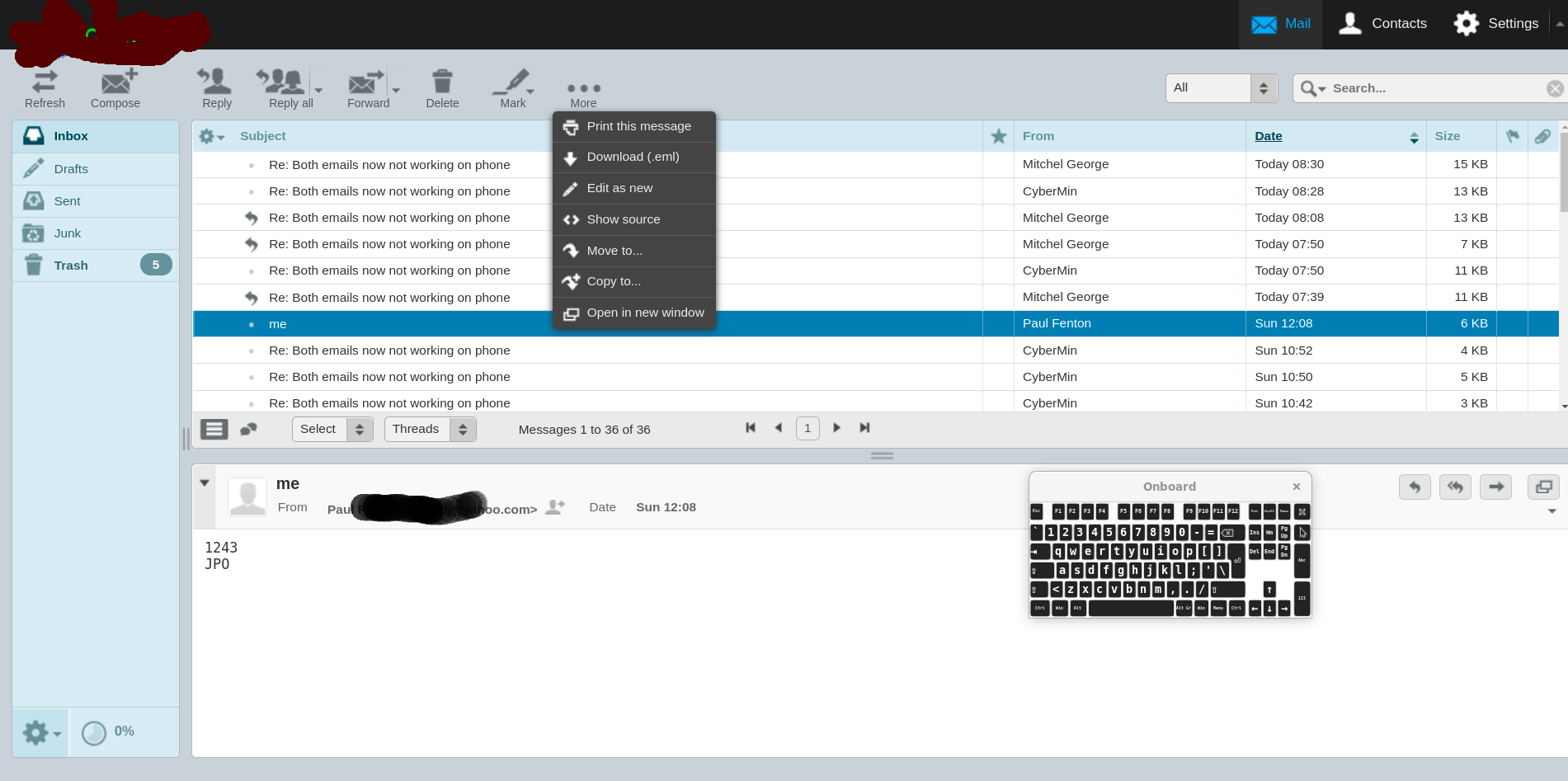Go to last page of messages

(864, 427)
